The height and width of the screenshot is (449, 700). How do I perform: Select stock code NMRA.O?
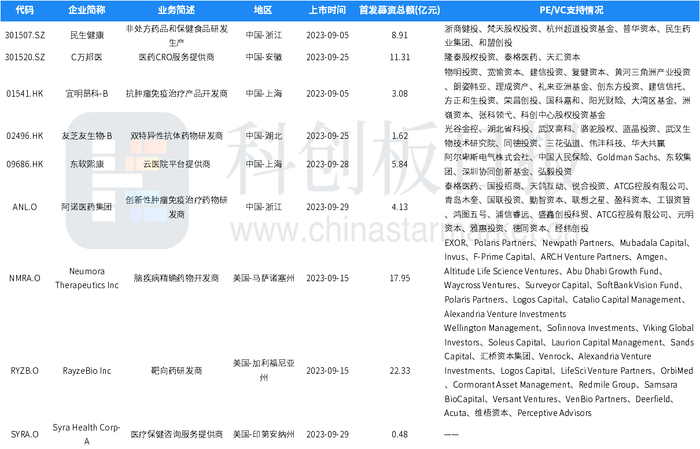tap(25, 278)
